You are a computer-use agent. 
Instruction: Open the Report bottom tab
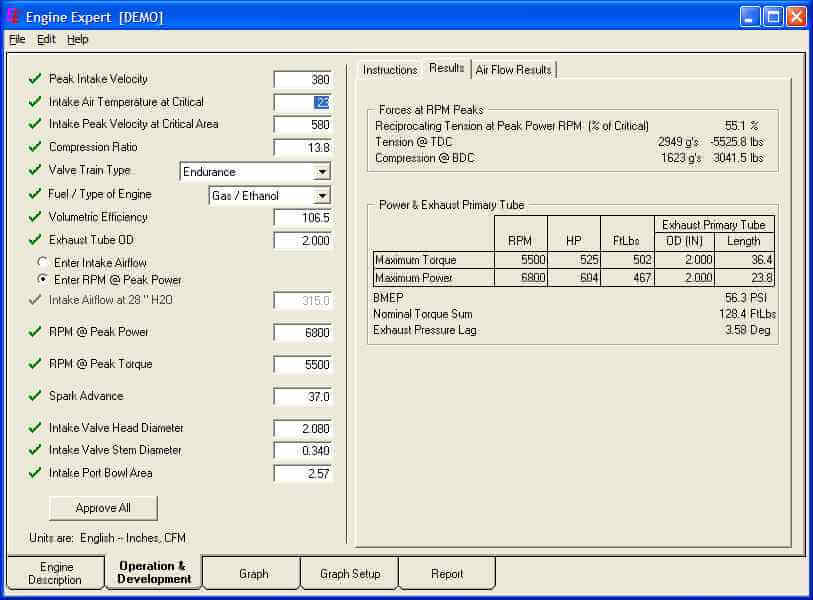pos(447,574)
